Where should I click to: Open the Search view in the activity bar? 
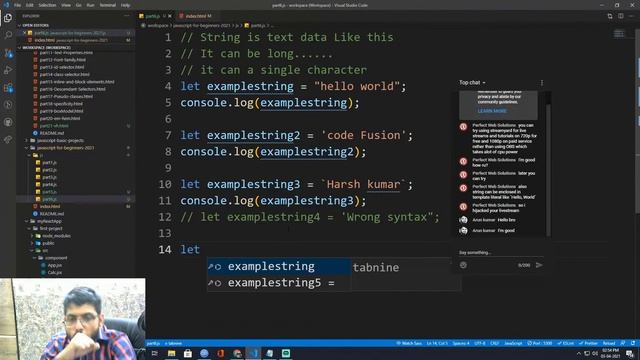click(x=8, y=35)
